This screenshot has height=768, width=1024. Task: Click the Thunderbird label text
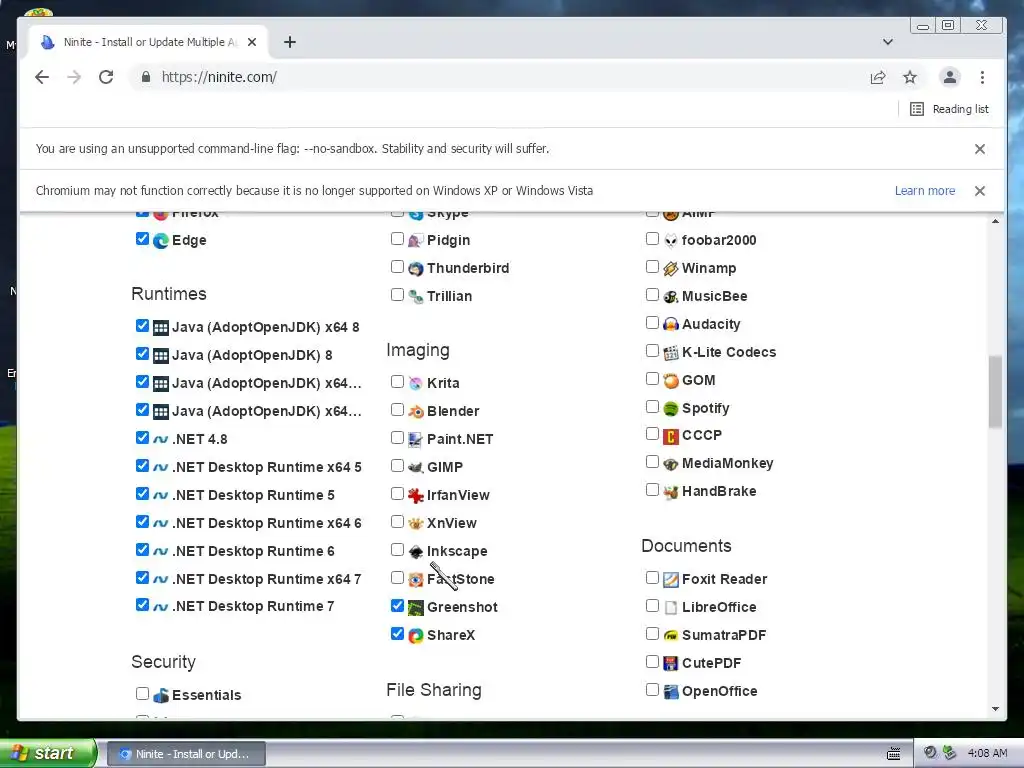pos(468,268)
